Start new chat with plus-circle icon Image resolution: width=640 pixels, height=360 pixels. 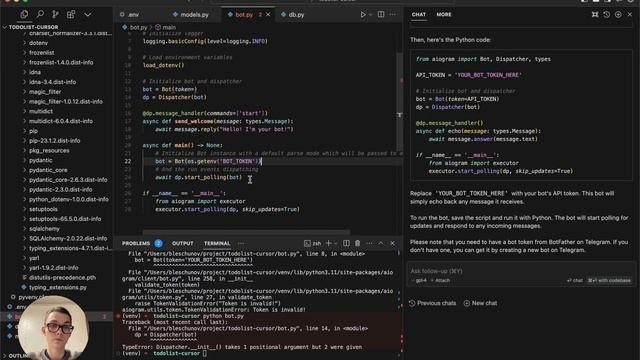click(x=618, y=15)
